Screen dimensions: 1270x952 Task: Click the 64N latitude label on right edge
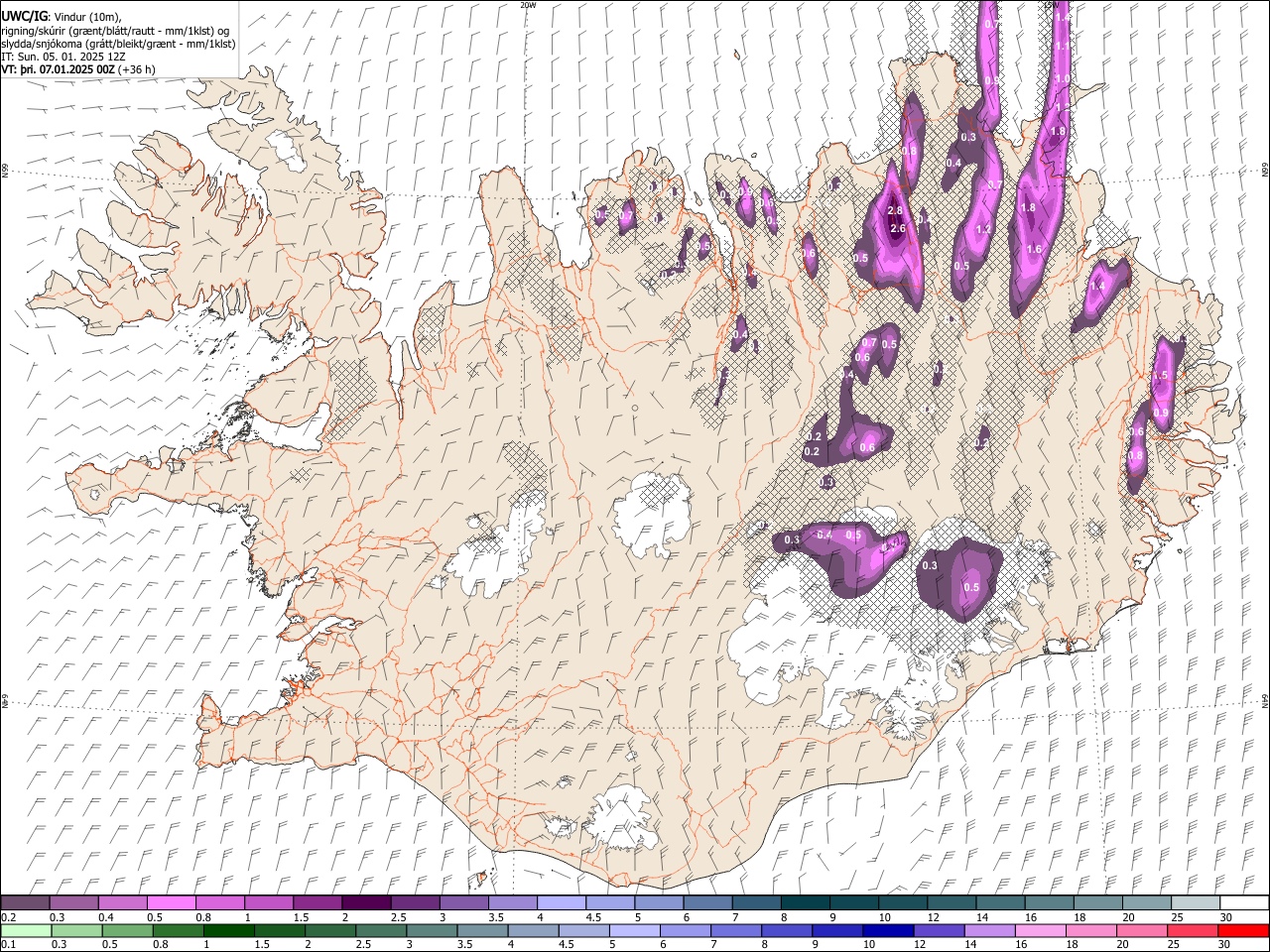click(1265, 700)
